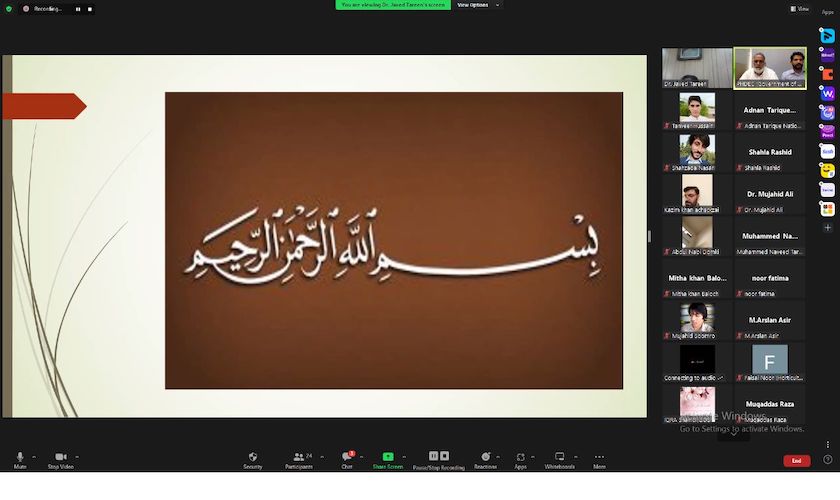Viewport: 840px width, 500px height.
Task: Toggle Stop Video camera button
Action: click(x=60, y=457)
